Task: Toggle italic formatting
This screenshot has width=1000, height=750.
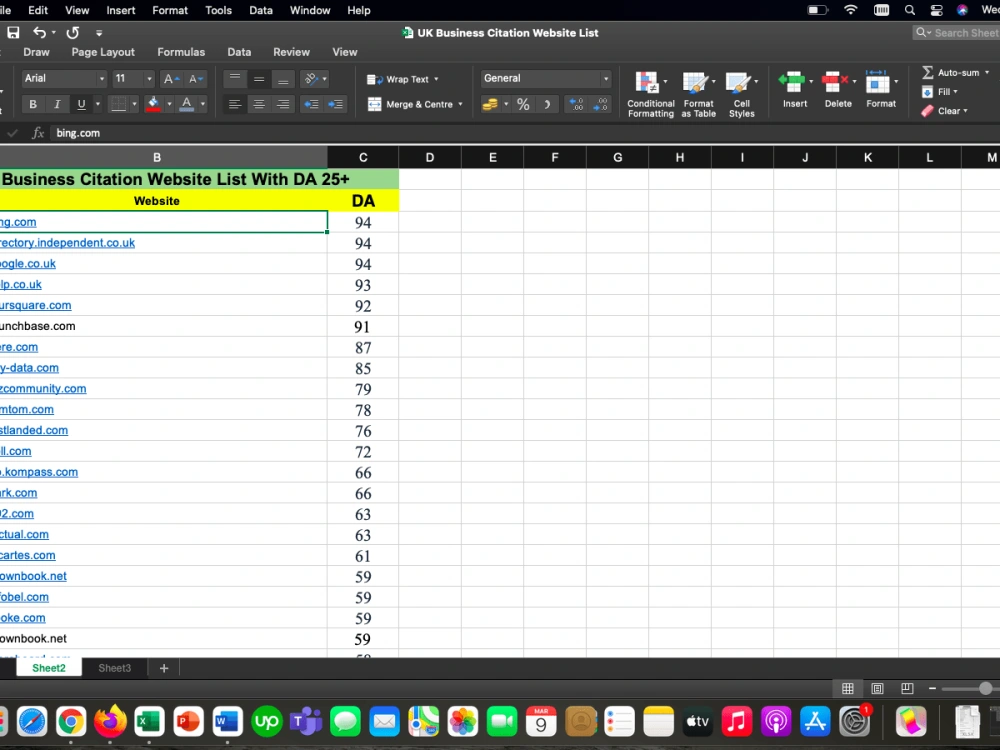Action: [57, 104]
